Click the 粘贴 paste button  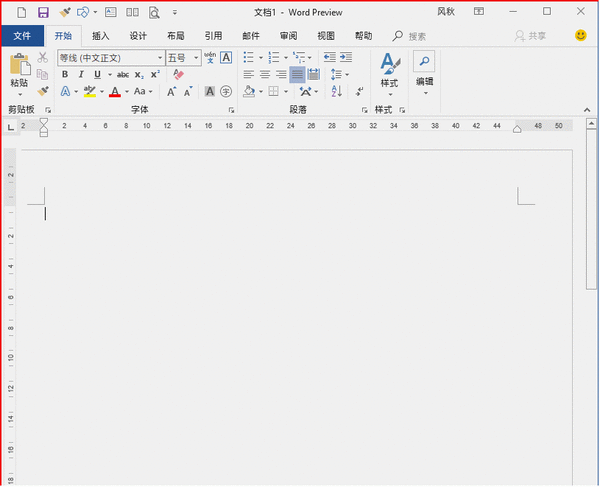(19, 73)
